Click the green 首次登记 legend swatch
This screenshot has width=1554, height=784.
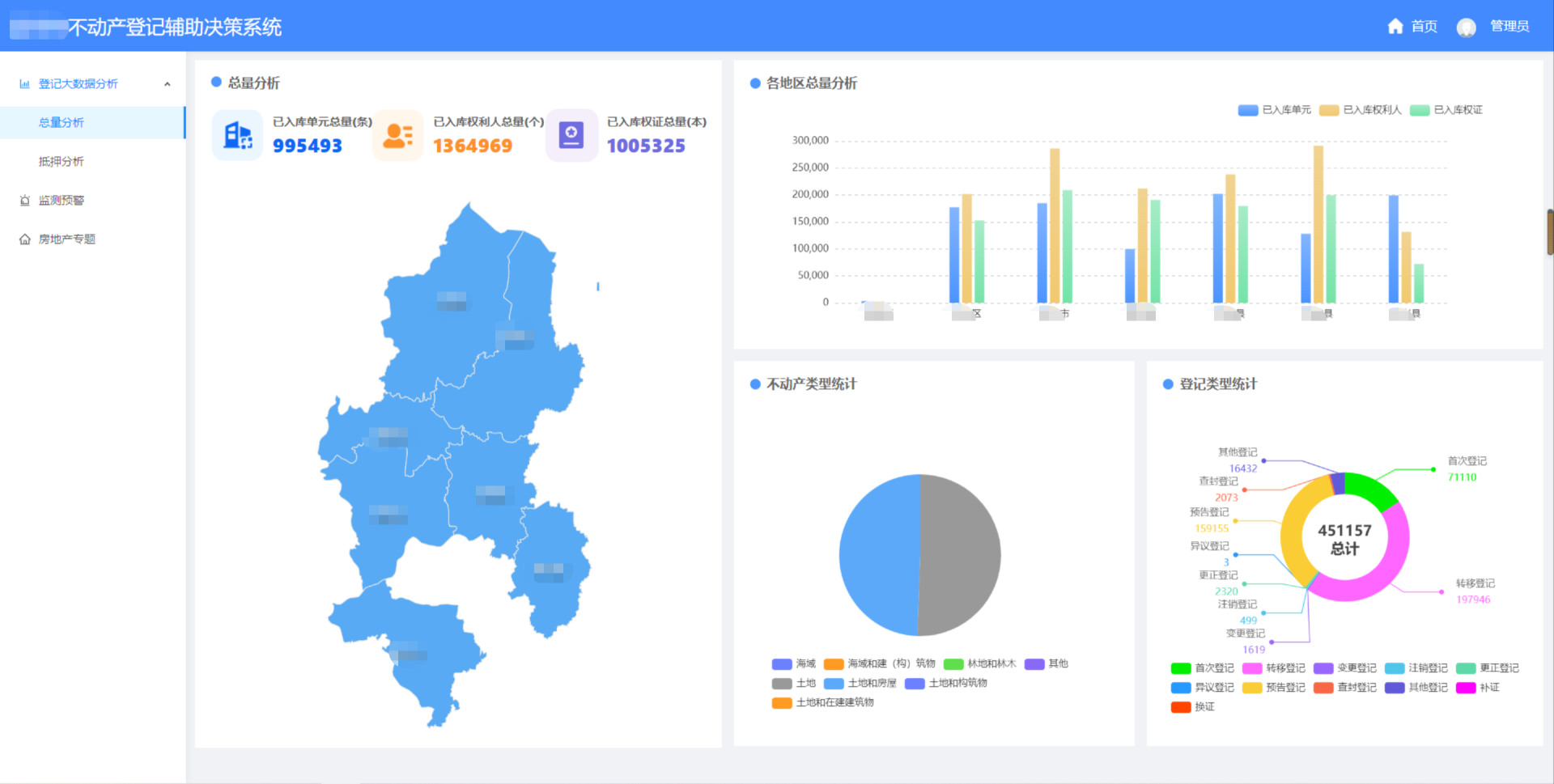click(1181, 668)
